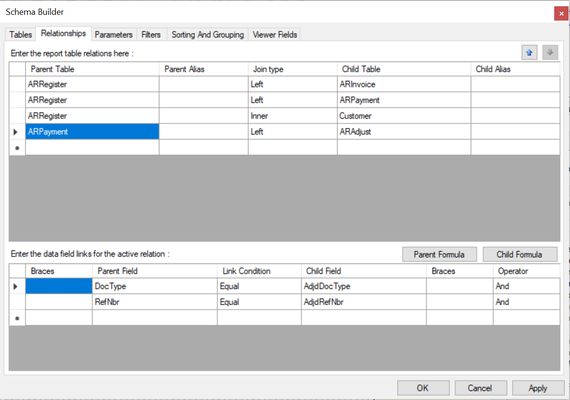Click the Child Table column header

404,69
